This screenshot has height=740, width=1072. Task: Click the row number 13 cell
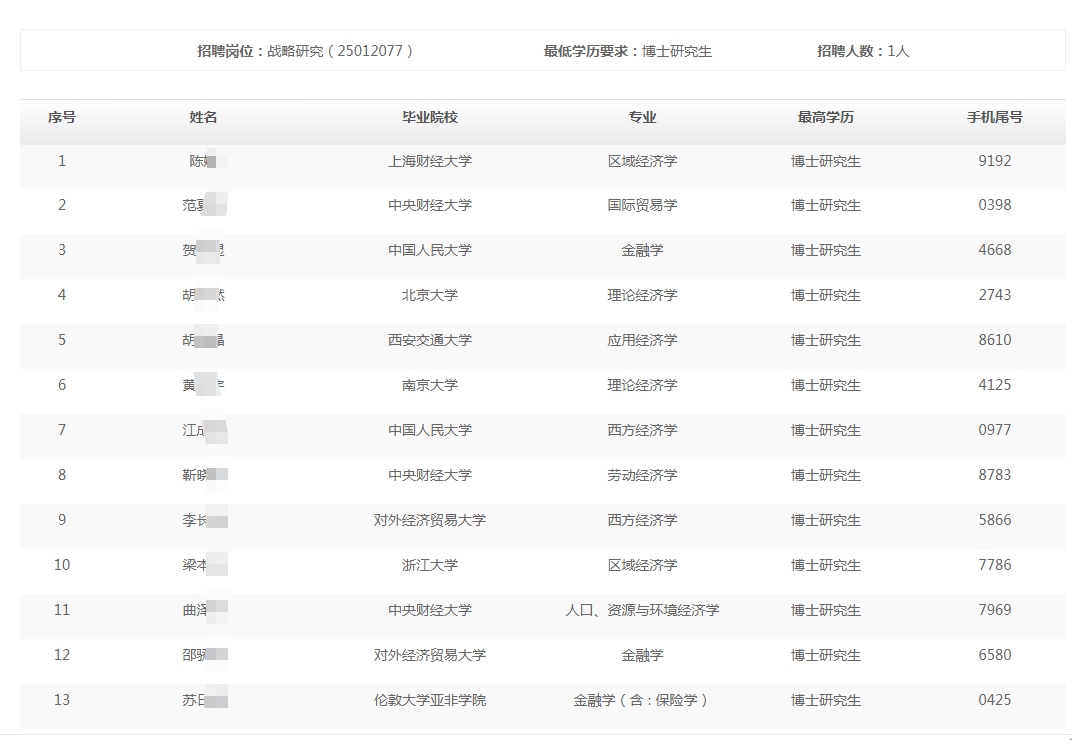click(62, 700)
